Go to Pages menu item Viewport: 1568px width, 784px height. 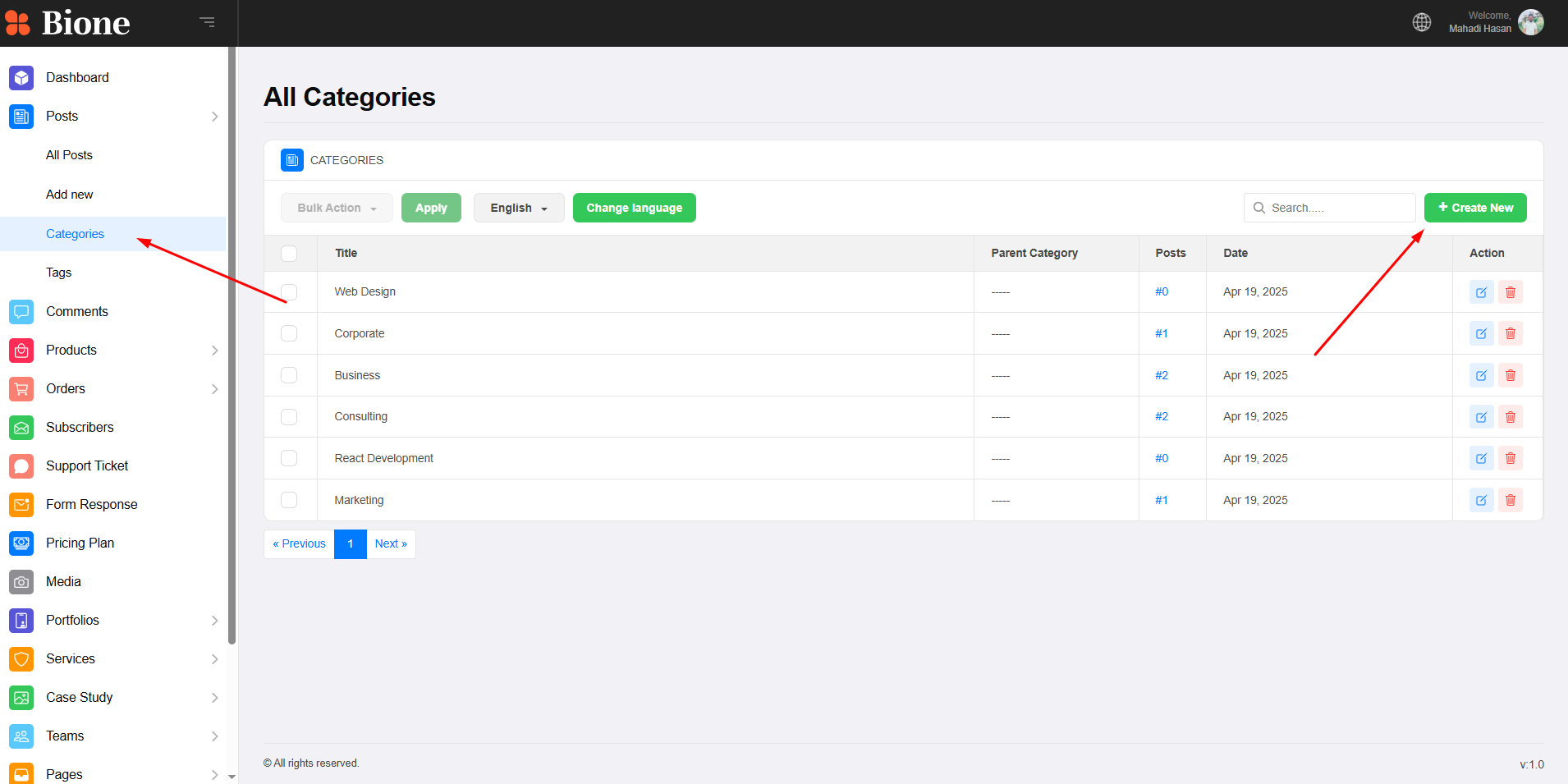(x=64, y=774)
